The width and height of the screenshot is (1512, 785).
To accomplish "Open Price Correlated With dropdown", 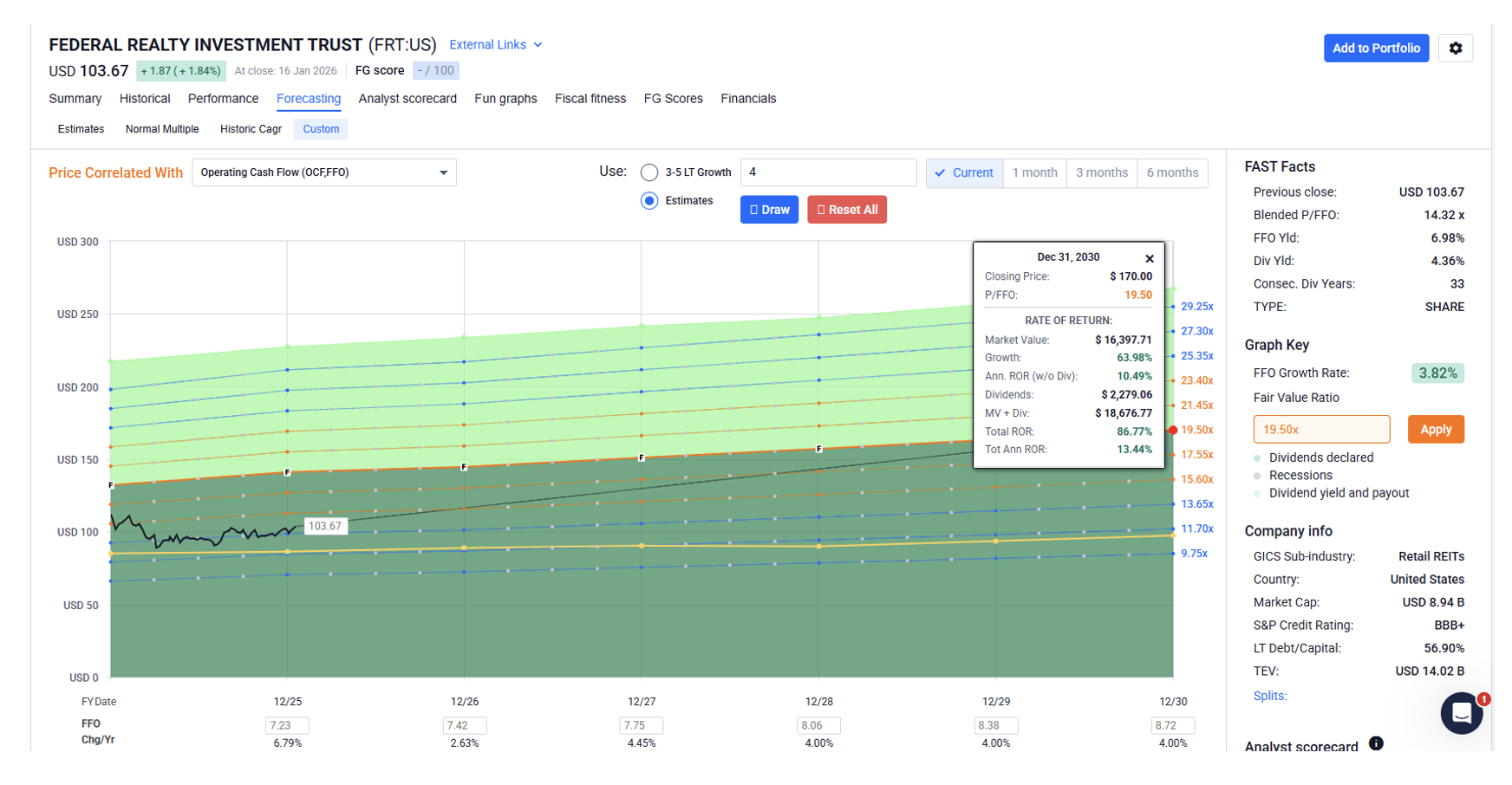I will (324, 172).
